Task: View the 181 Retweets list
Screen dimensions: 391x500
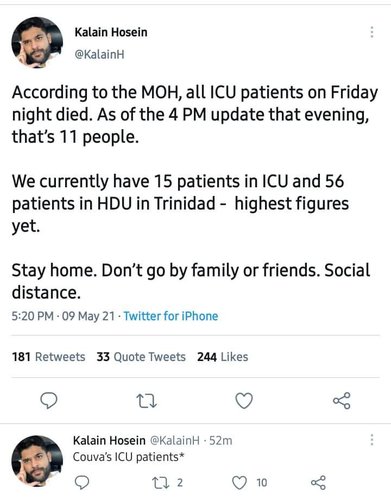Action: point(49,357)
